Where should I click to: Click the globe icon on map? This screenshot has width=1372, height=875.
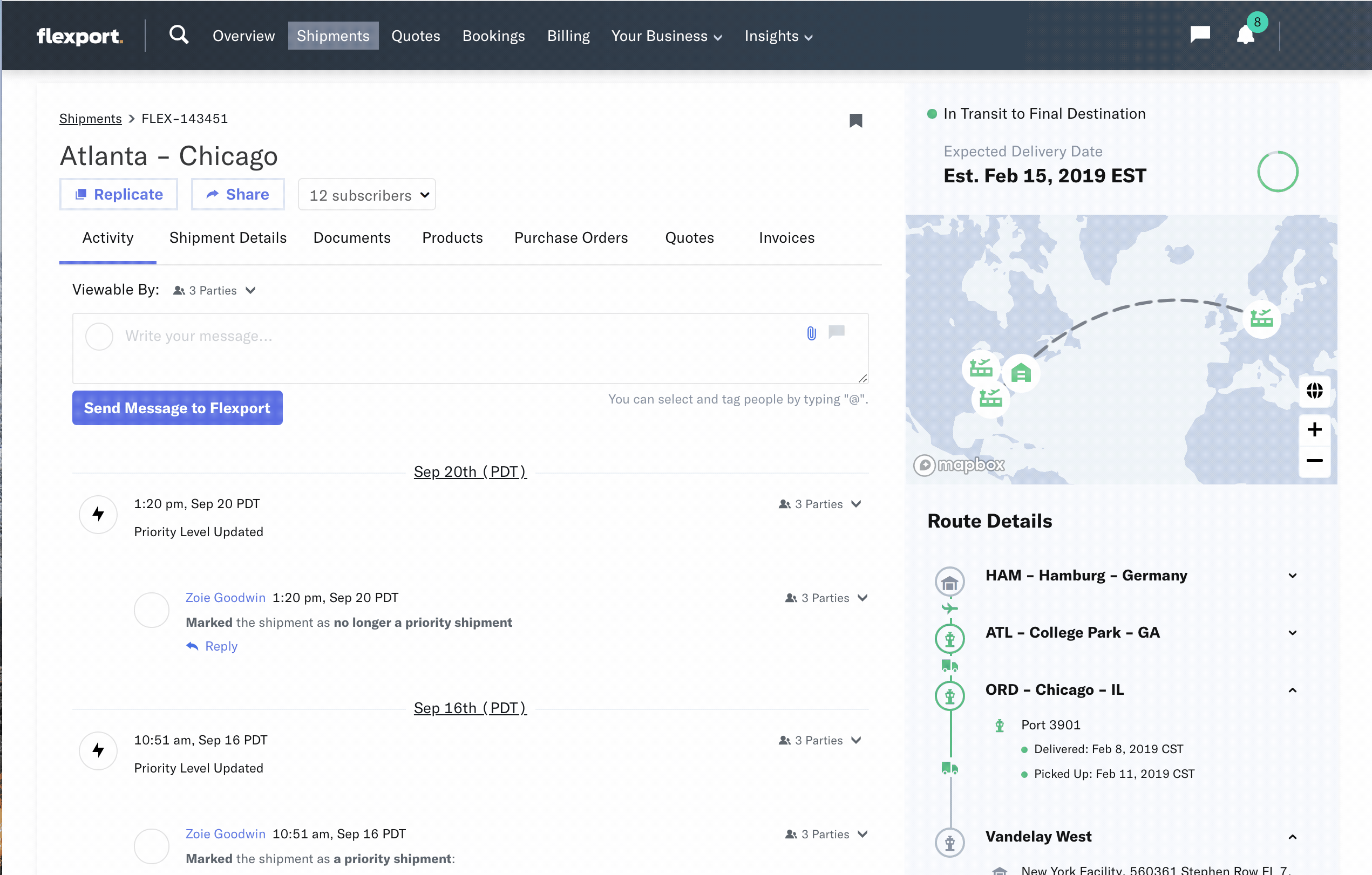pos(1314,391)
